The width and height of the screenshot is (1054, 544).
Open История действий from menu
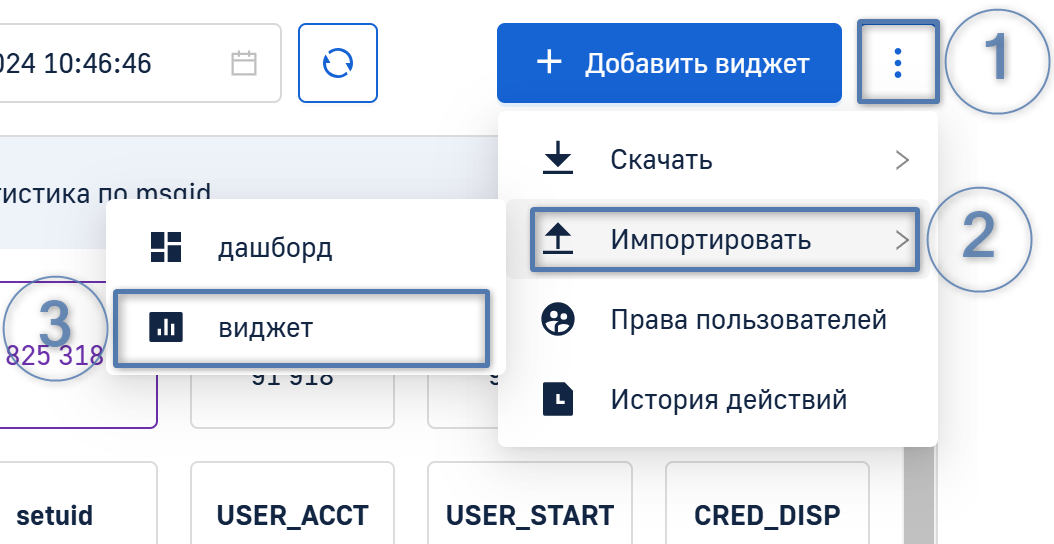pos(728,400)
